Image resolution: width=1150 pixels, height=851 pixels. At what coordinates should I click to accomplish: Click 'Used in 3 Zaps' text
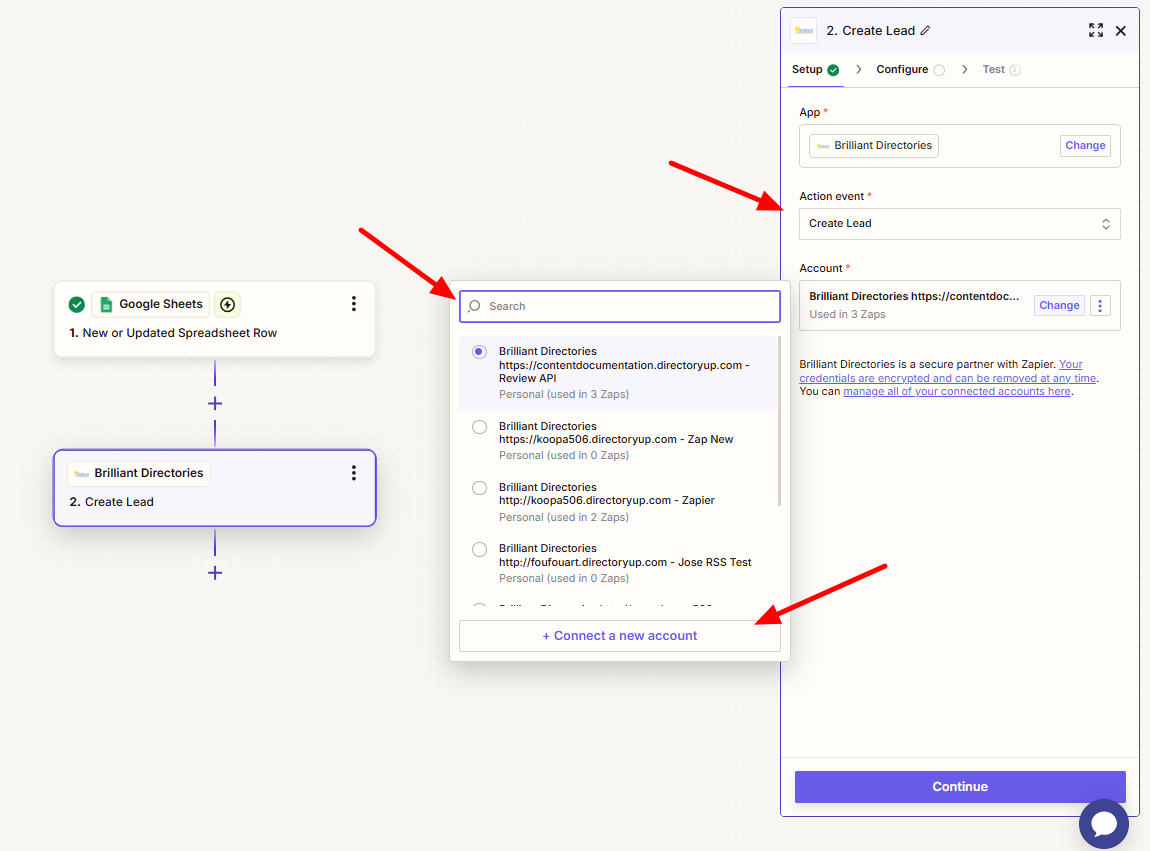click(847, 315)
